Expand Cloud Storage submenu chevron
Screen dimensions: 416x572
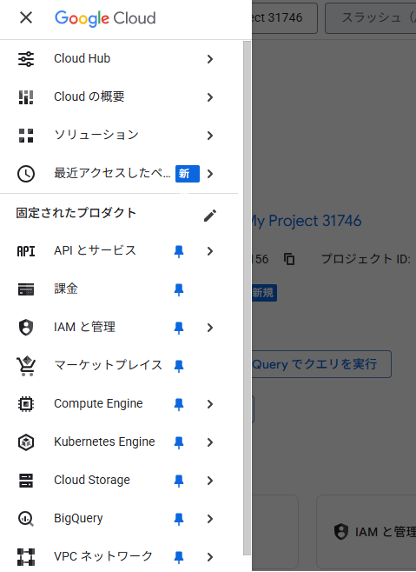(210, 480)
